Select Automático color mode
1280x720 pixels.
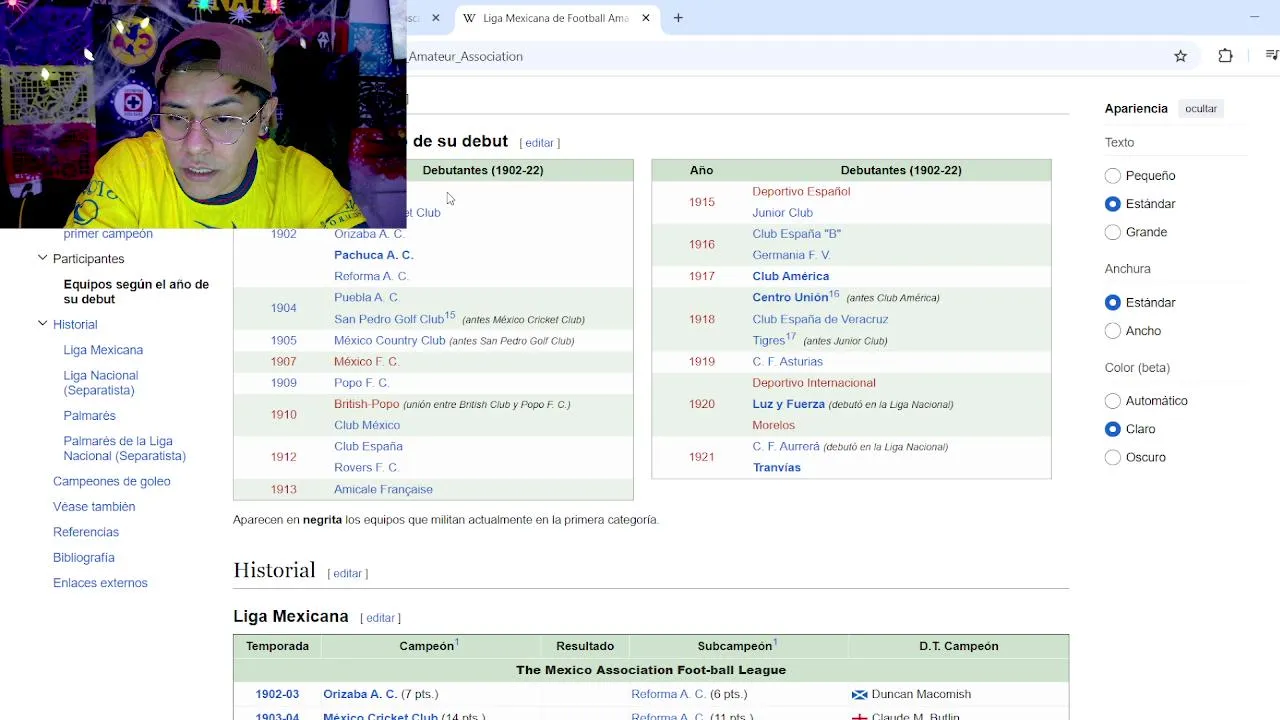click(x=1113, y=401)
